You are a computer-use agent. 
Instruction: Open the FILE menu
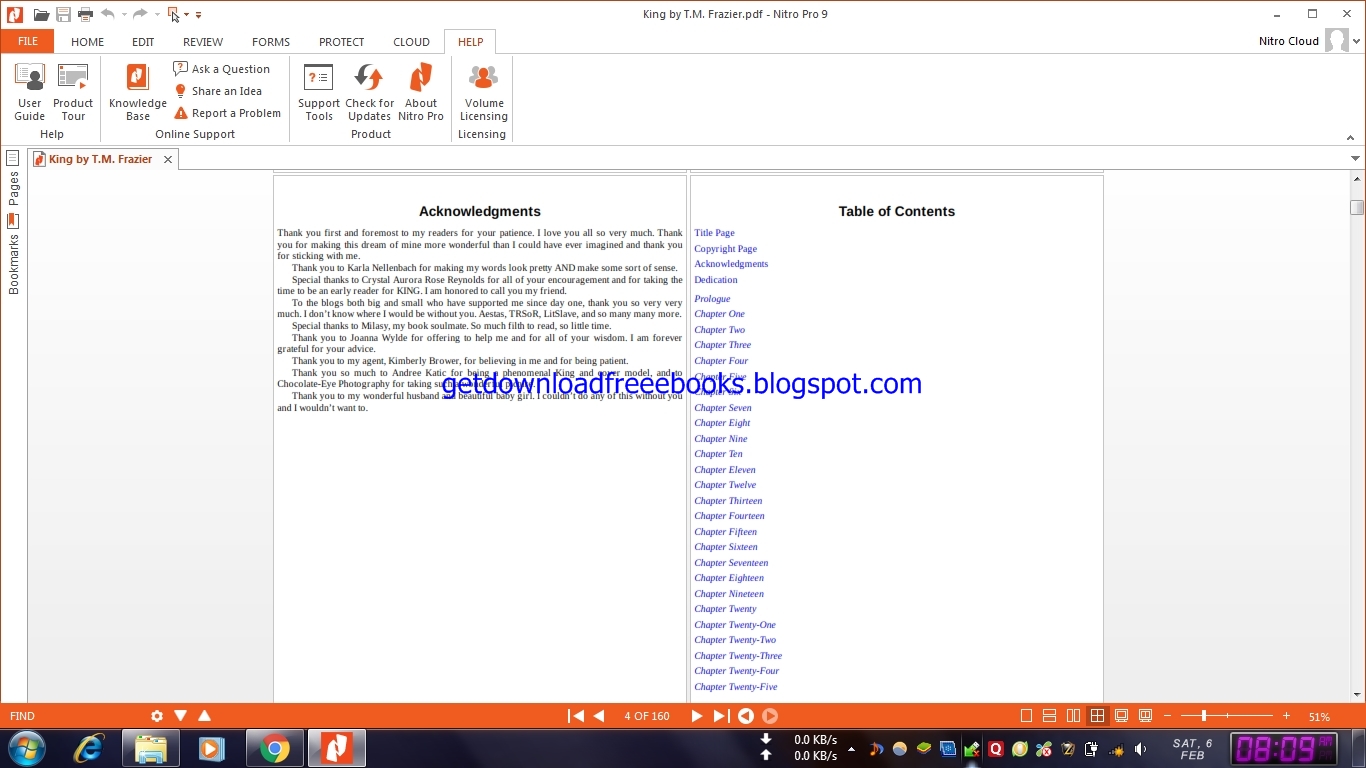(x=27, y=41)
